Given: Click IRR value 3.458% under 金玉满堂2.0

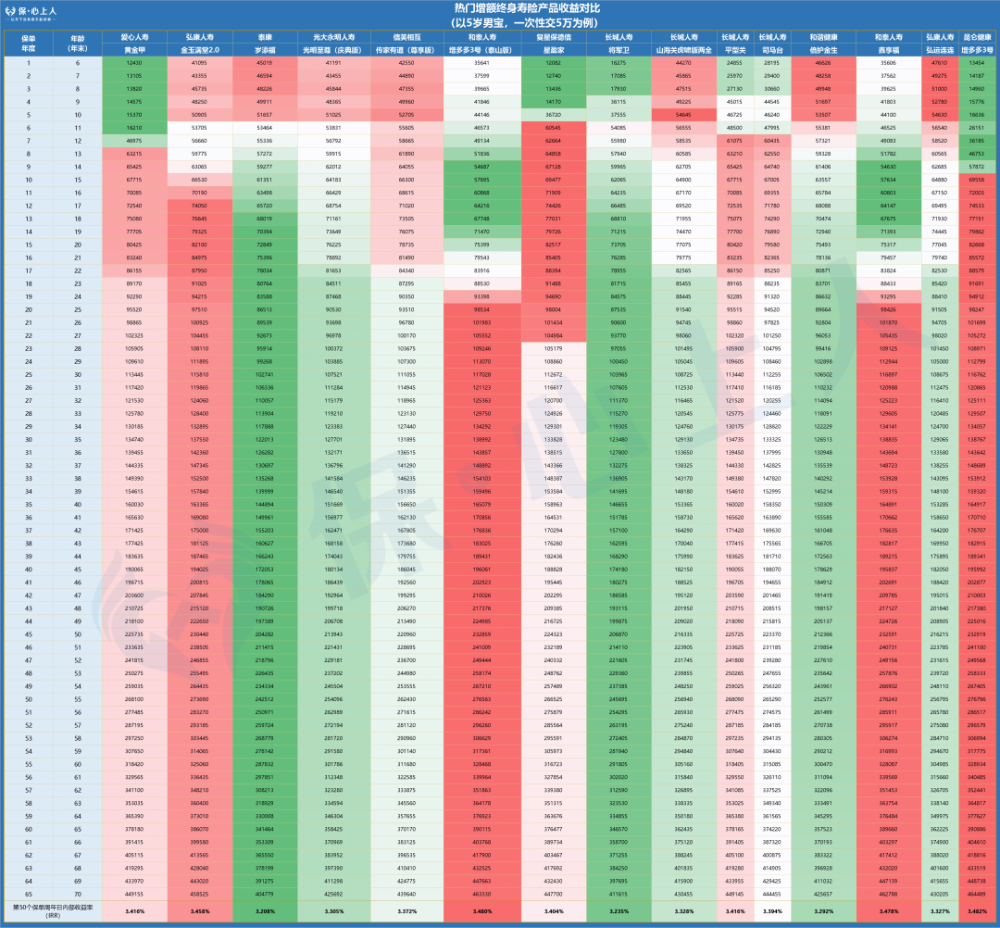Looking at the screenshot, I should (x=200, y=911).
